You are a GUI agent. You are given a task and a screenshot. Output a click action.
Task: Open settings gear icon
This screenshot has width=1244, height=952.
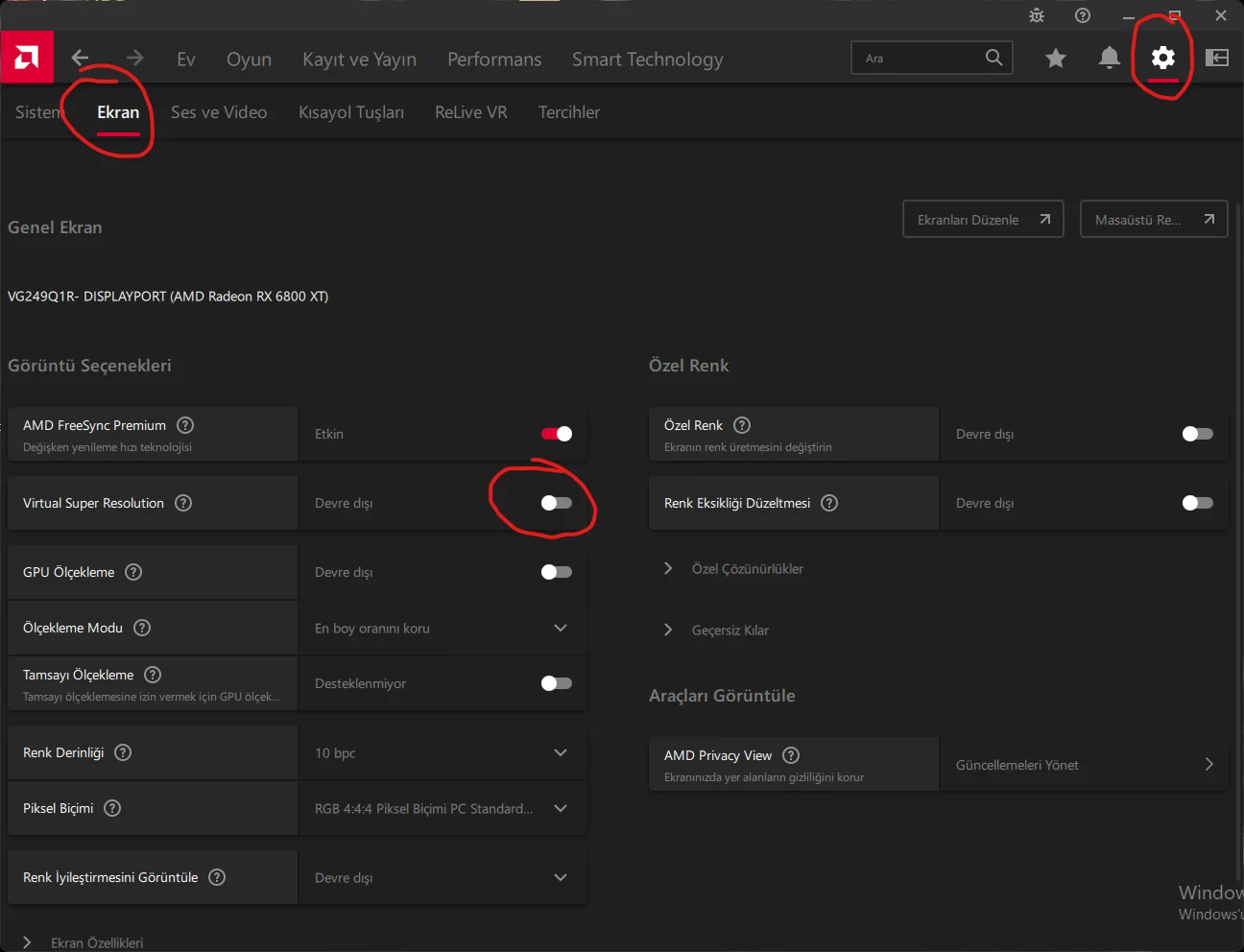(x=1162, y=59)
